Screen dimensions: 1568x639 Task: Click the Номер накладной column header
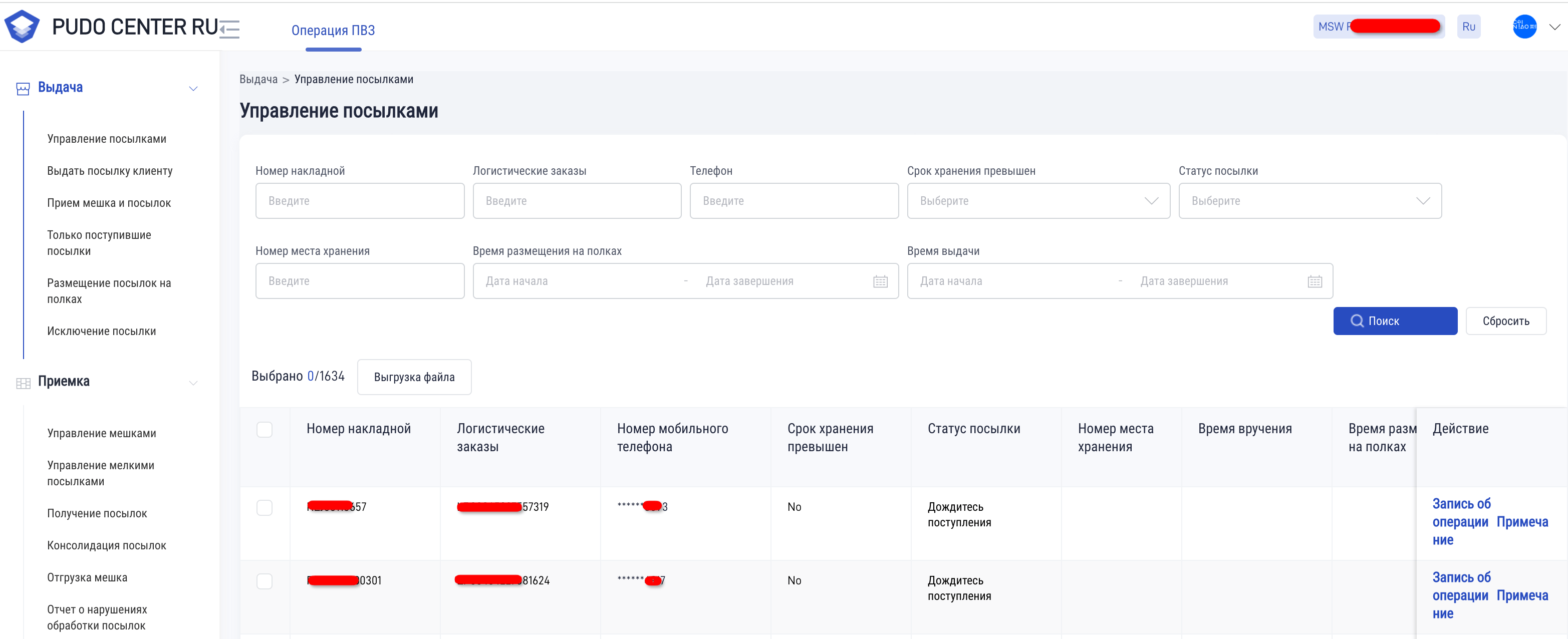359,429
